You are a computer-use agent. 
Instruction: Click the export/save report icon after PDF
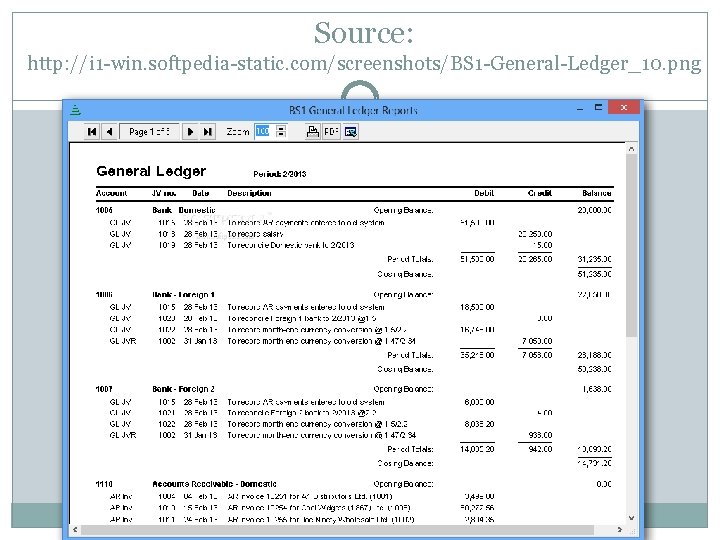[x=351, y=132]
